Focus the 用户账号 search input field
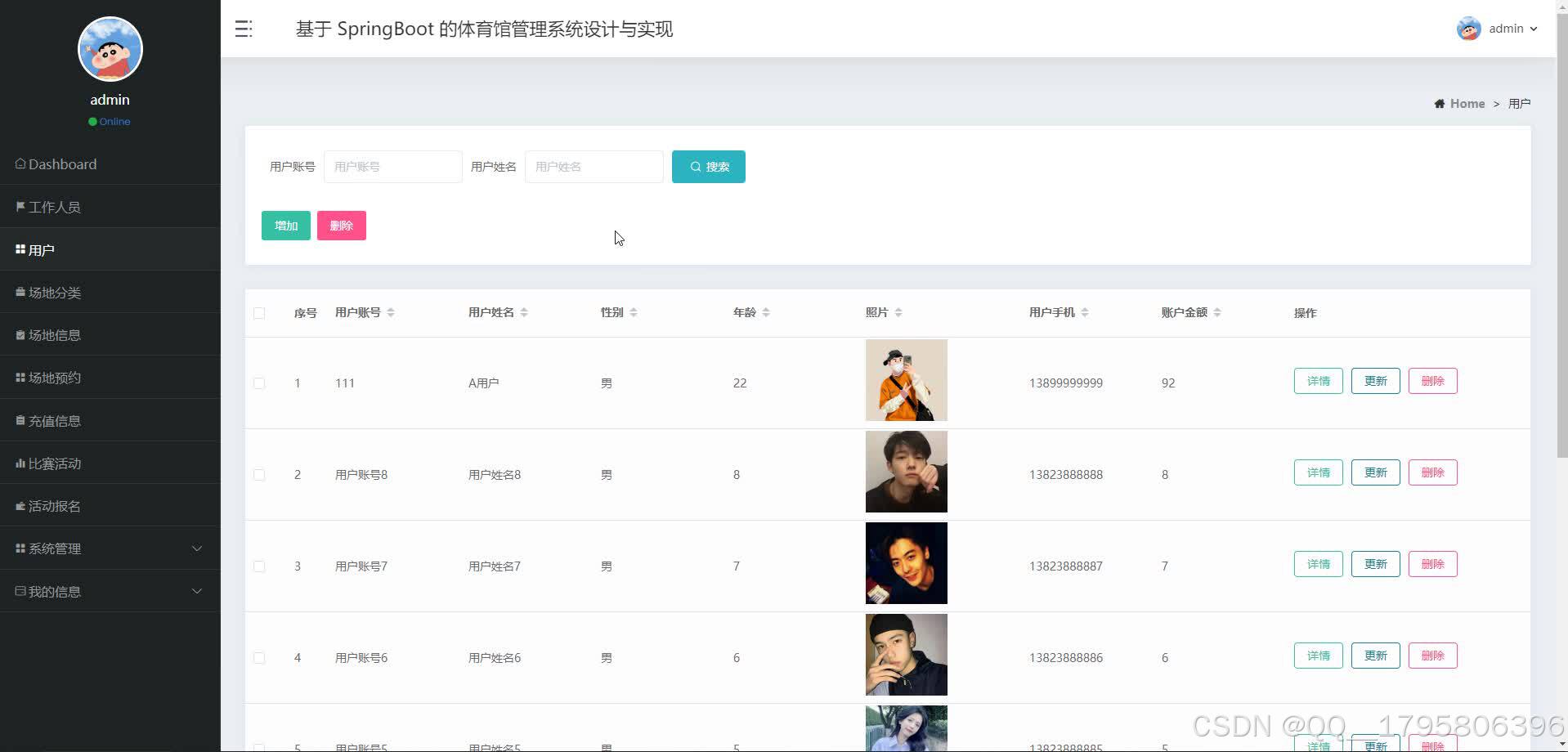The image size is (1568, 752). (393, 167)
